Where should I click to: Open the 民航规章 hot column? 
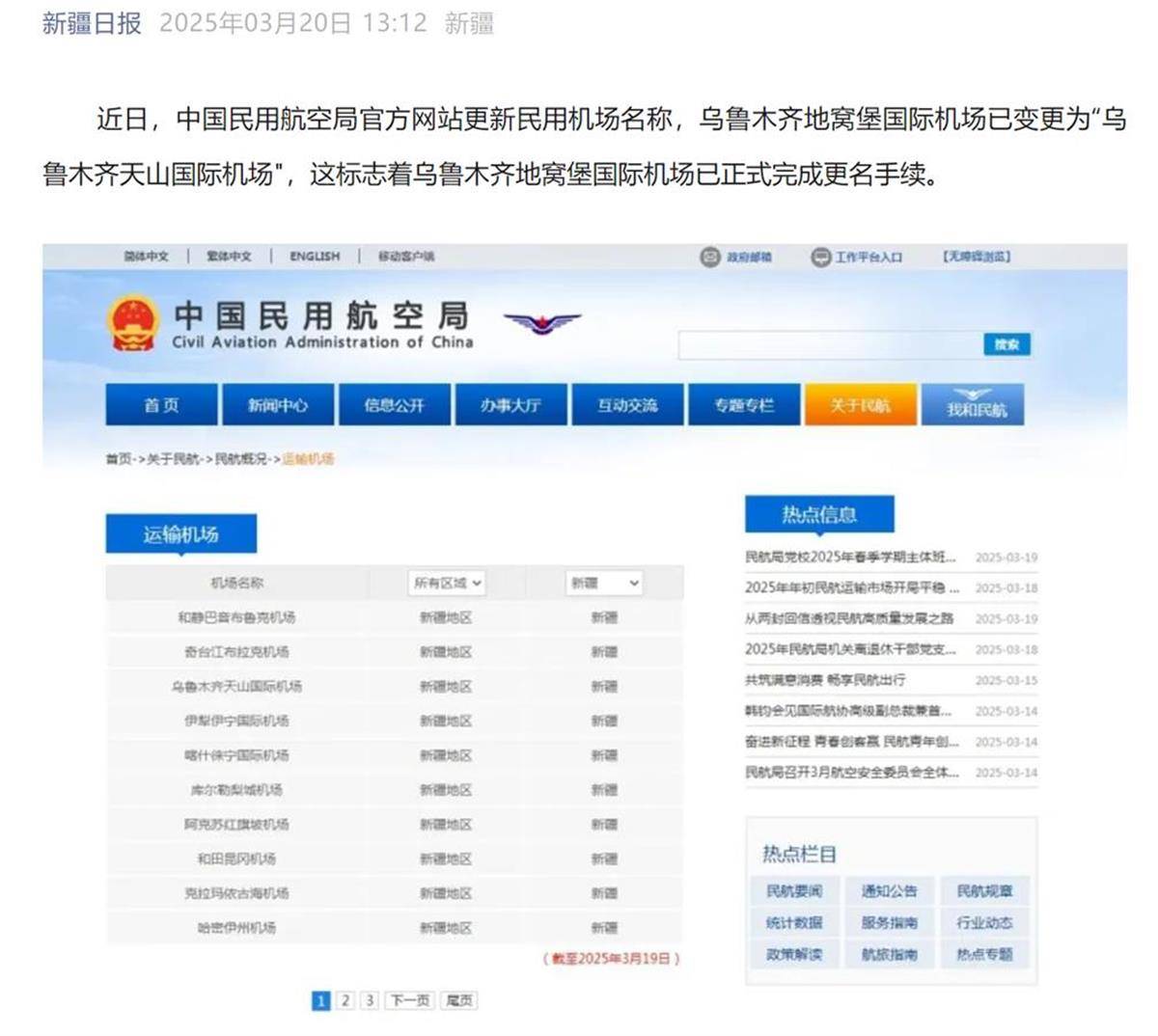coord(985,891)
